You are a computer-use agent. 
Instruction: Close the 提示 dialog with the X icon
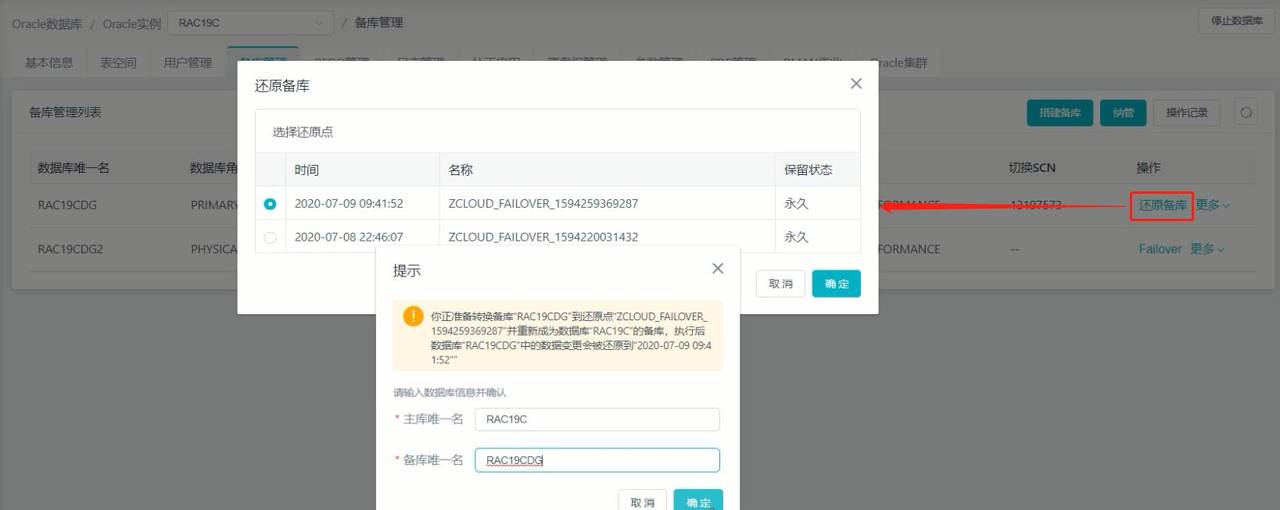click(x=717, y=269)
